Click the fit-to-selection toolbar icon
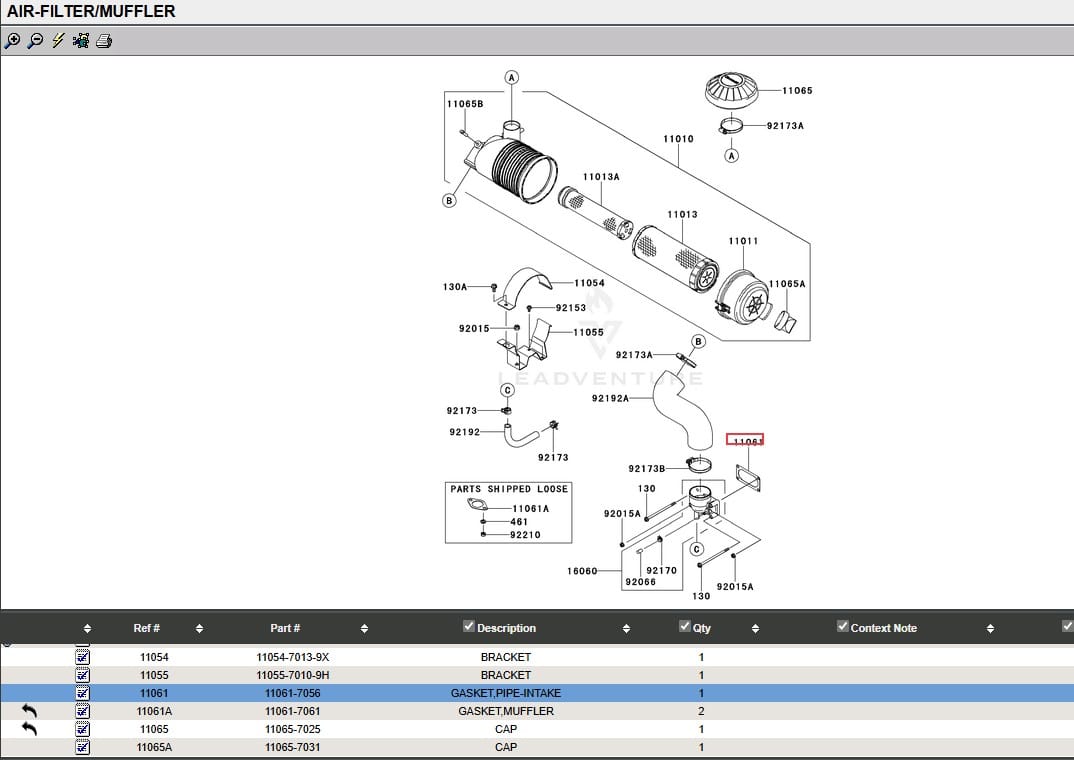The image size is (1074, 760). (81, 41)
